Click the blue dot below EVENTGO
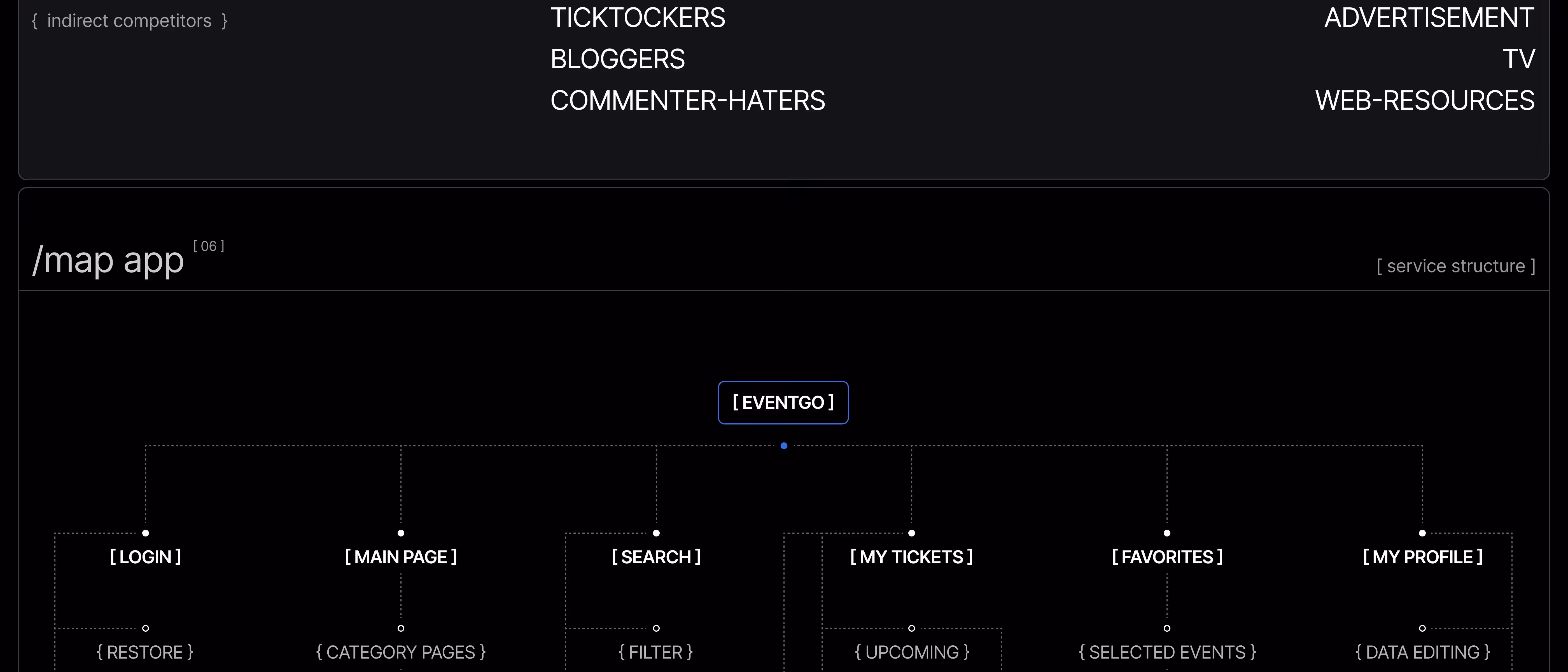The width and height of the screenshot is (1568, 672). [784, 446]
